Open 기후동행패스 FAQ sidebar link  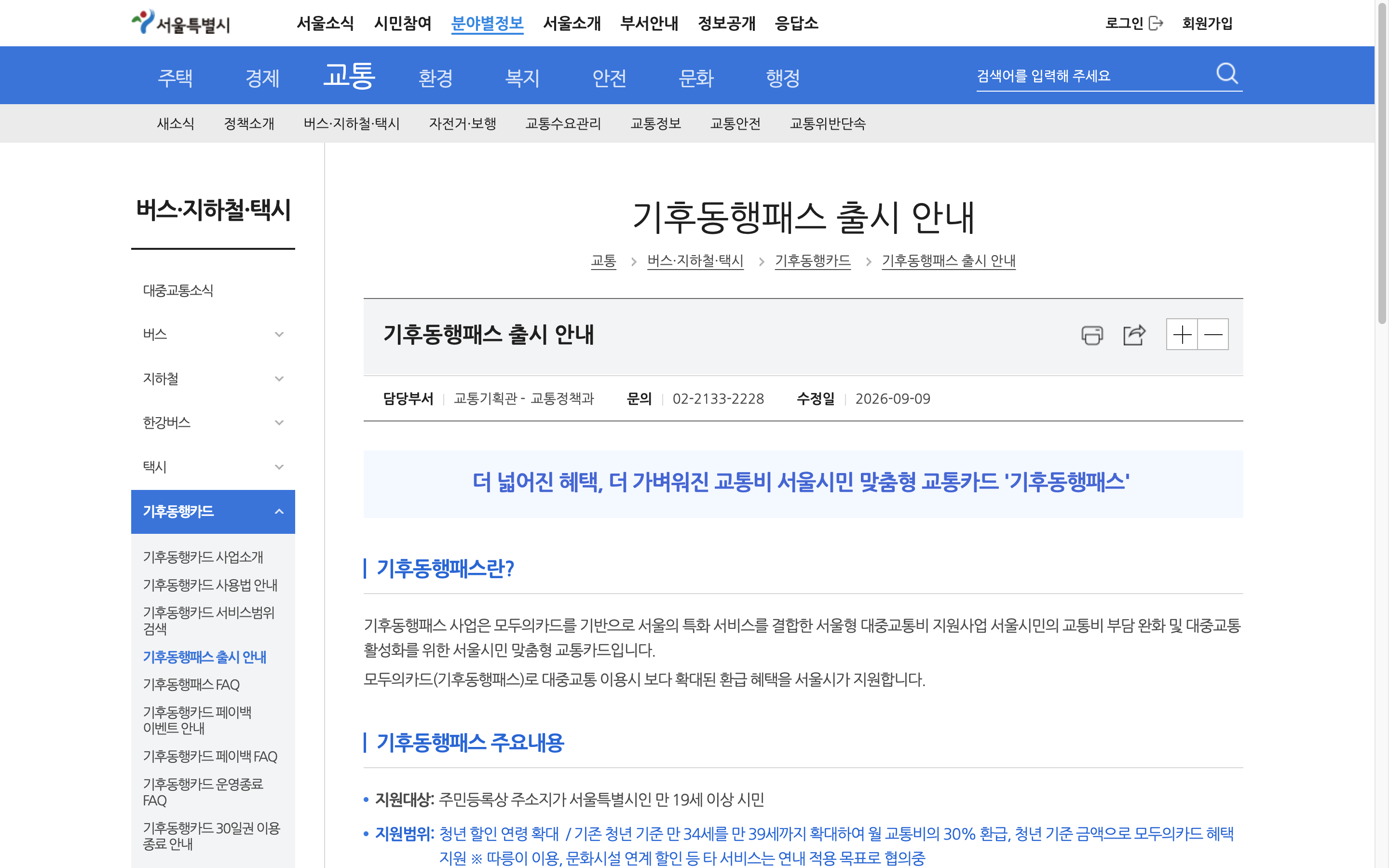[191, 685]
